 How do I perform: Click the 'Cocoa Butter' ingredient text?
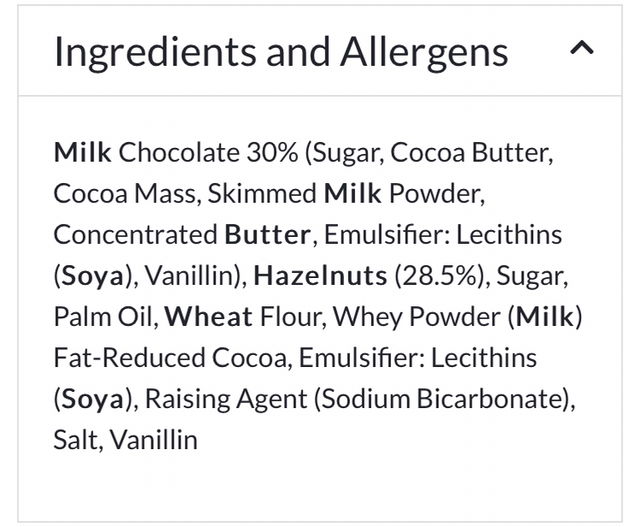coord(469,153)
